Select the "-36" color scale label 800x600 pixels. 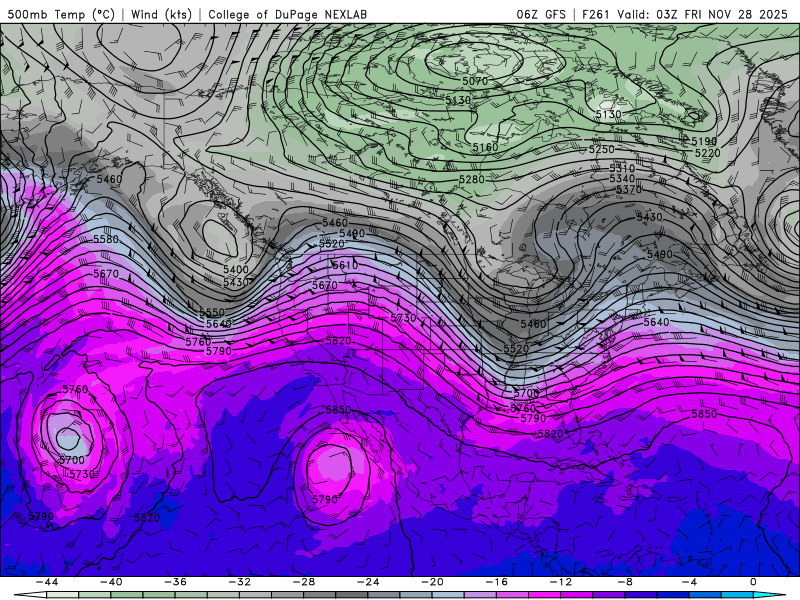(175, 582)
